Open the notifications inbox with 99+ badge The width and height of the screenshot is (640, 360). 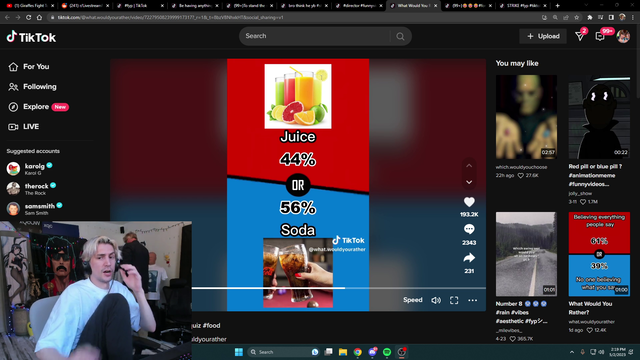[x=600, y=36]
